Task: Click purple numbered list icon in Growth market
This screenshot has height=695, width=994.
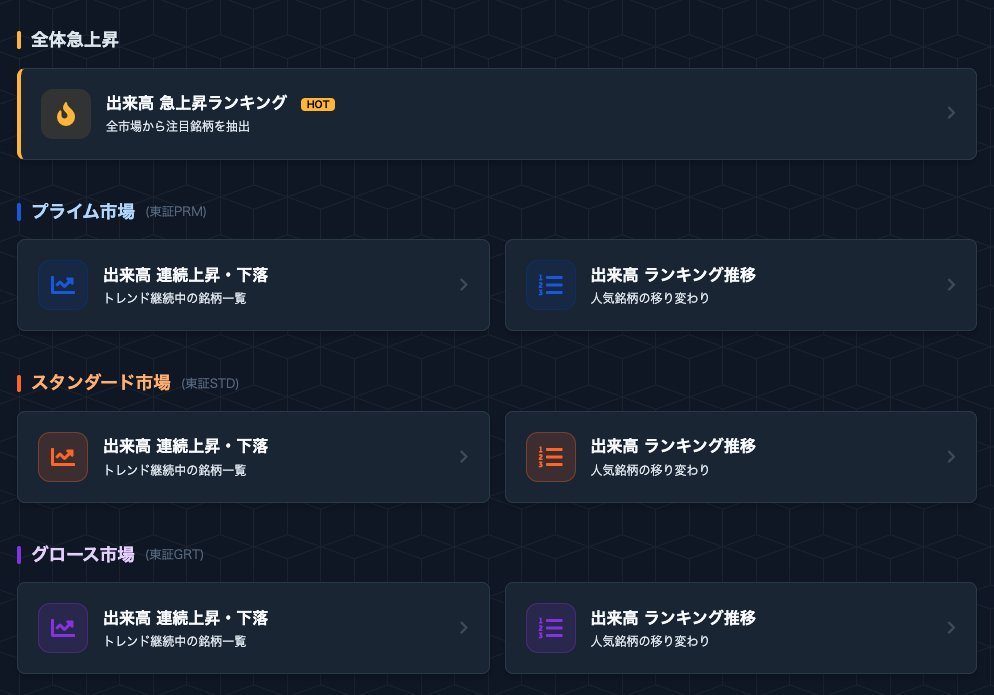Action: [x=550, y=628]
